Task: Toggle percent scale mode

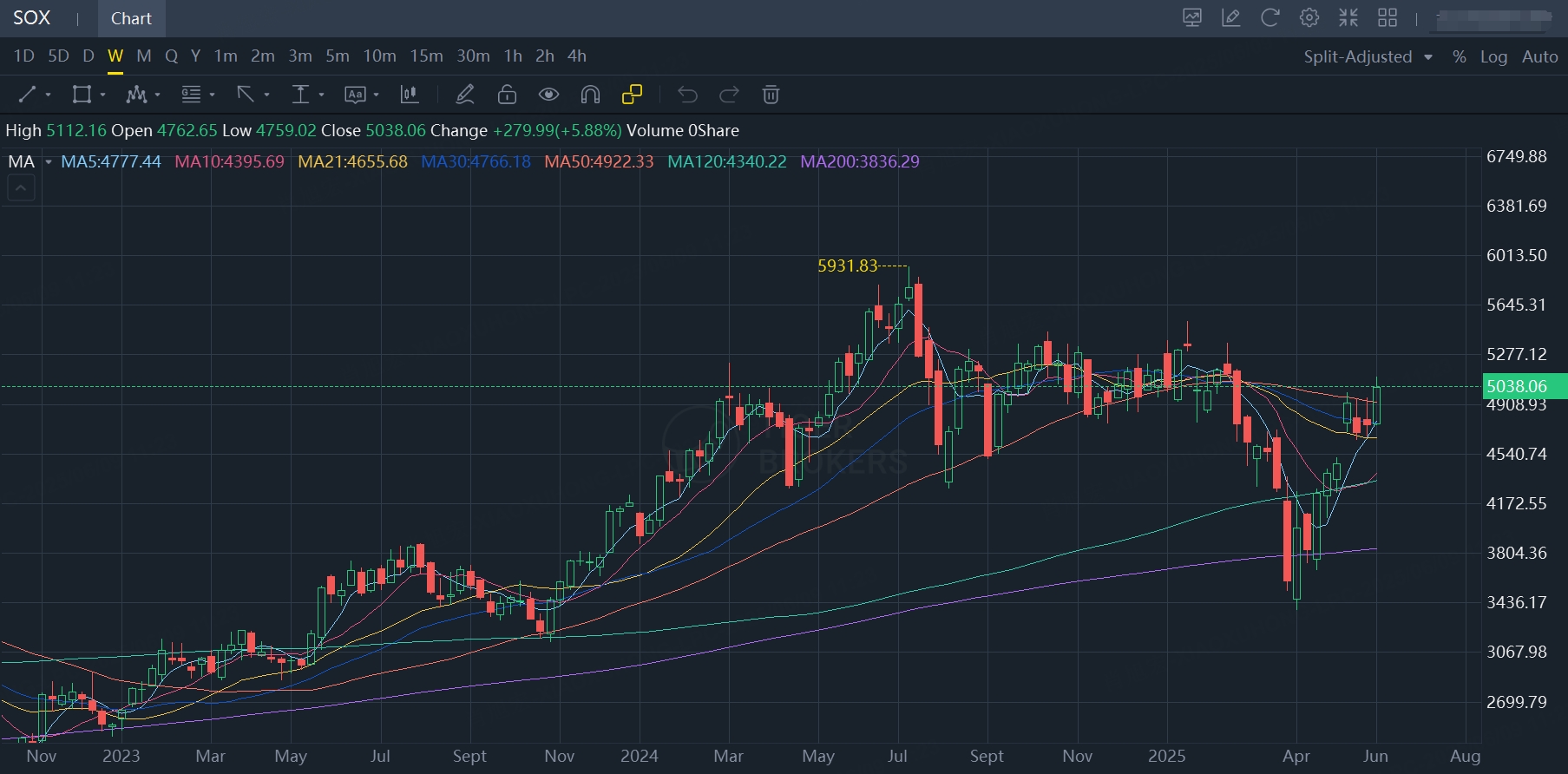Action: pos(1460,57)
